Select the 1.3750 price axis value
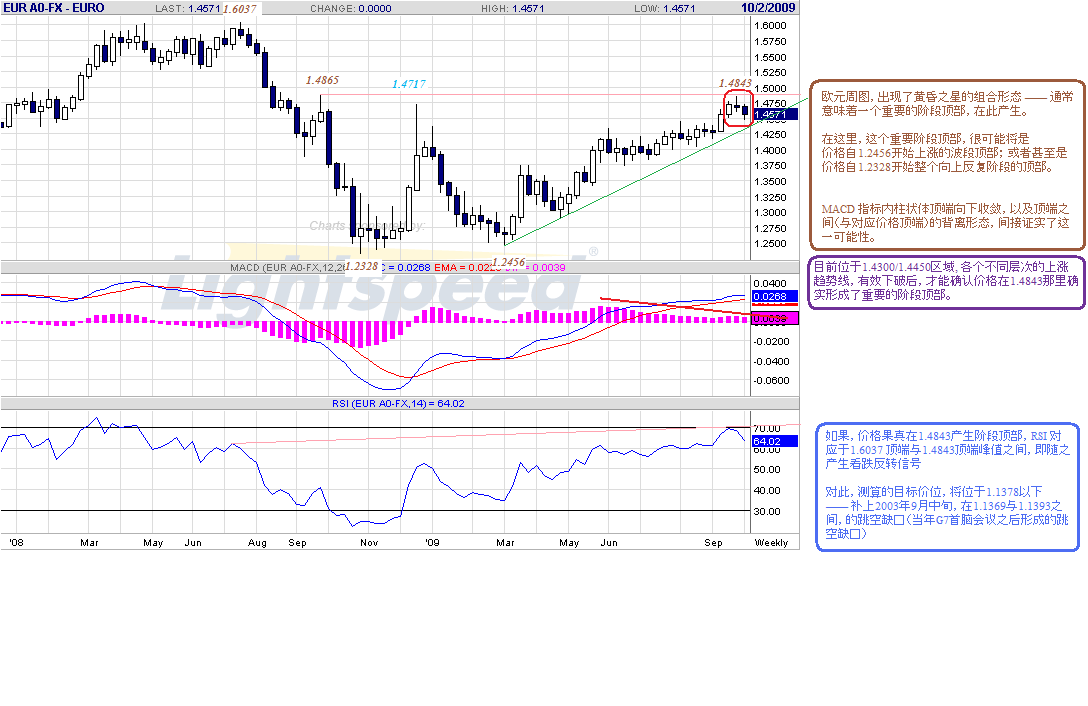The height and width of the screenshot is (706, 1088). 770,166
